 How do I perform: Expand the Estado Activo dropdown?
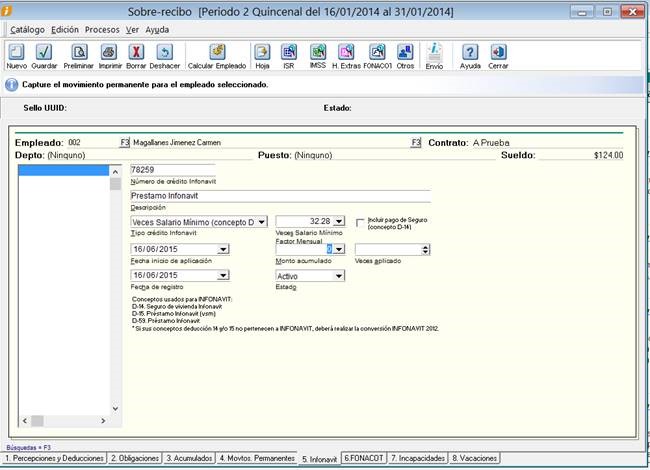tap(339, 276)
